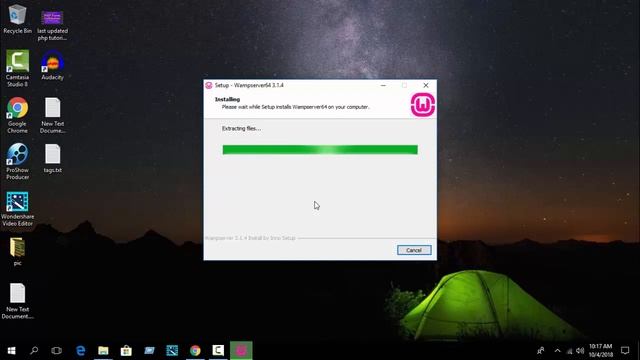Open the Wondershare editor taskbar icon
Image resolution: width=640 pixels, height=360 pixels.
coord(172,351)
